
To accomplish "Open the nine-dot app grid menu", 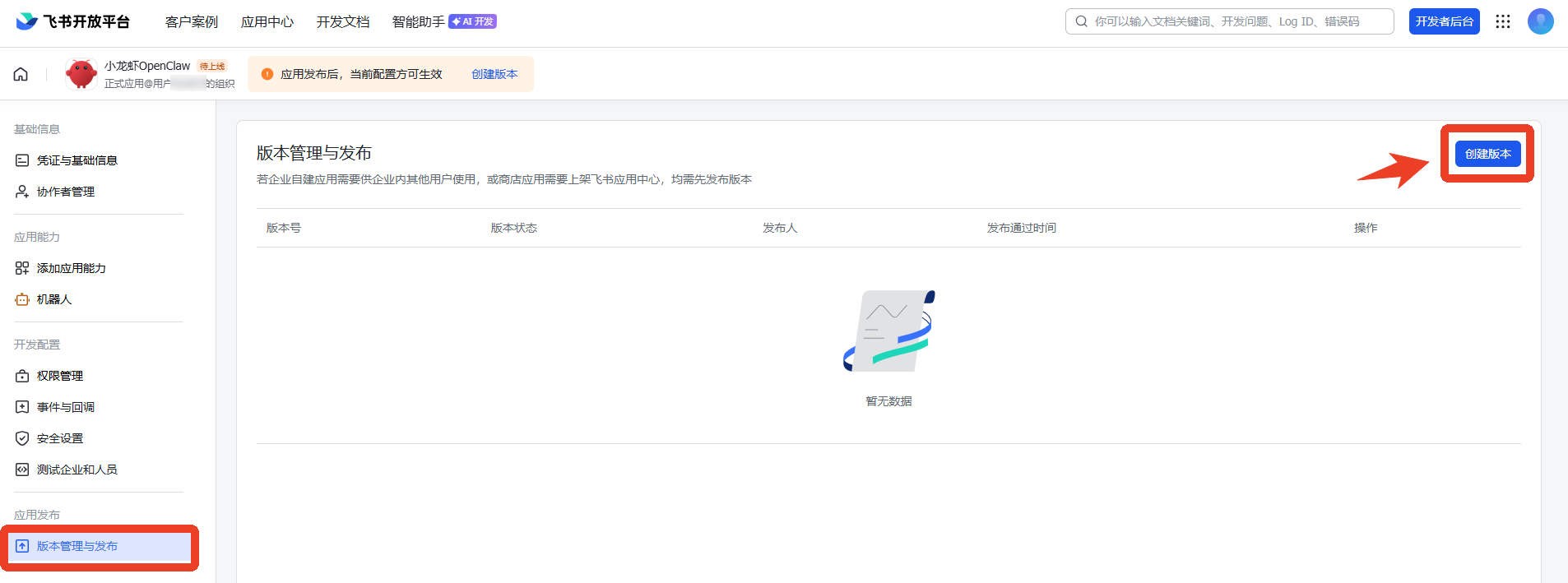I will 1503,21.
